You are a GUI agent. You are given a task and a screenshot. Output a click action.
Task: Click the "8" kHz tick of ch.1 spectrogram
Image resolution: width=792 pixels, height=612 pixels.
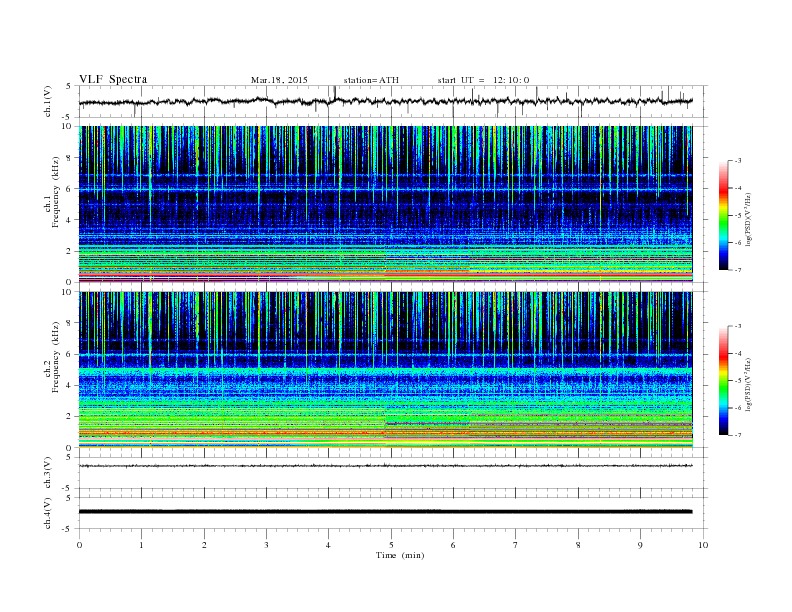click(x=70, y=158)
